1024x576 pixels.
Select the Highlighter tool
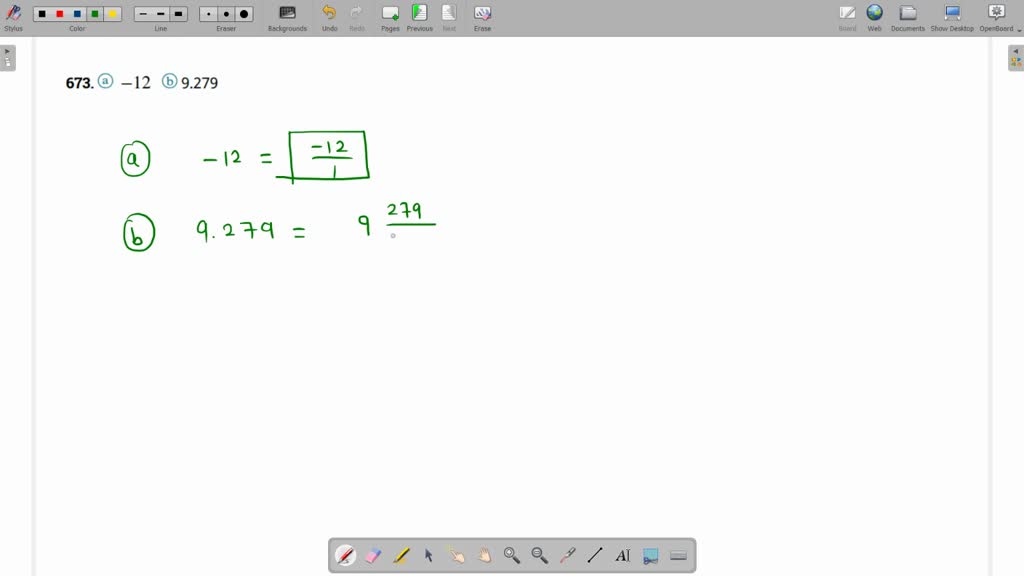point(399,555)
